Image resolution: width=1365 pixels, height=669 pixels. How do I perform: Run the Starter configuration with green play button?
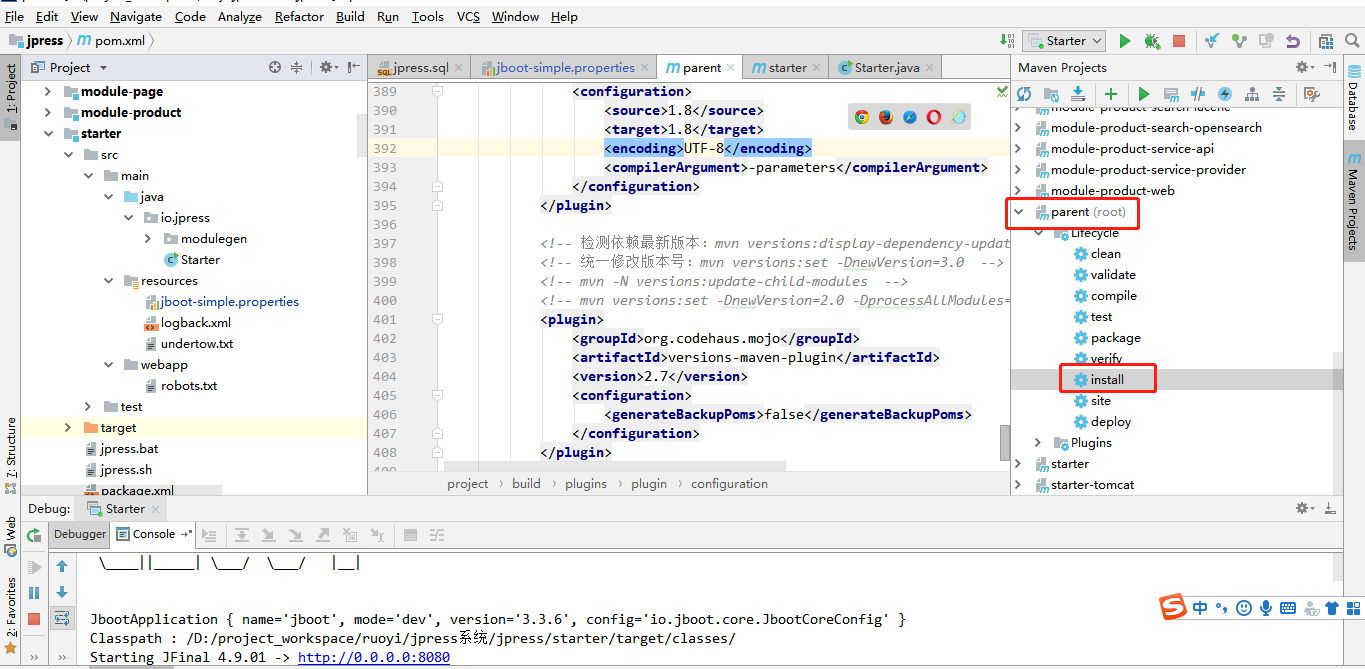coord(1123,40)
